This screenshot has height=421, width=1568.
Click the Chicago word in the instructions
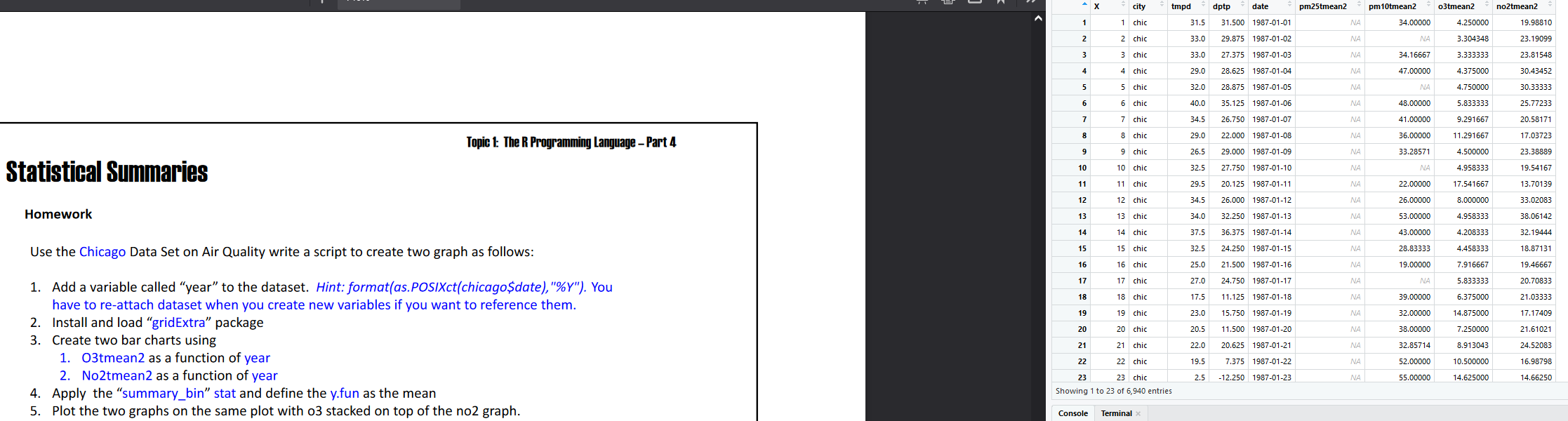pyautogui.click(x=102, y=252)
